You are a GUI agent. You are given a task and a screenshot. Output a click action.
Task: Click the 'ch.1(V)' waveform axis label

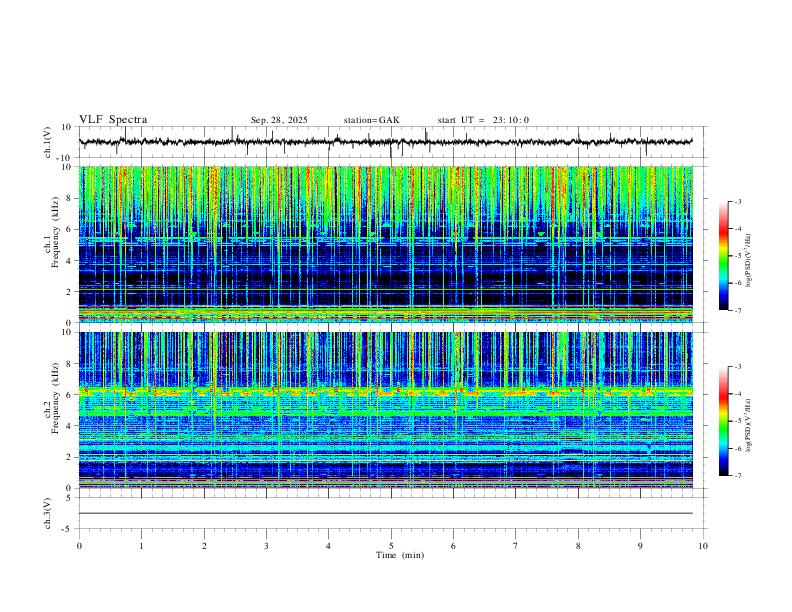[x=48, y=142]
